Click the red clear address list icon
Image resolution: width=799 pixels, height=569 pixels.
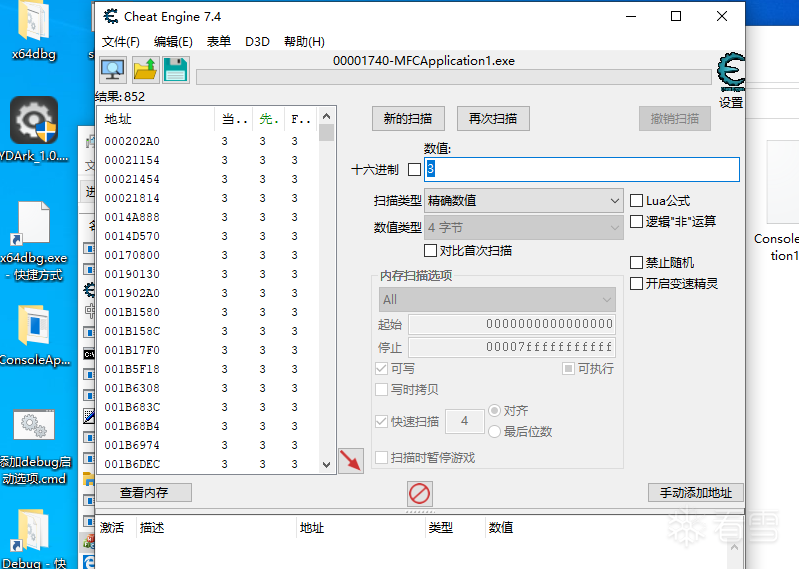[x=420, y=494]
